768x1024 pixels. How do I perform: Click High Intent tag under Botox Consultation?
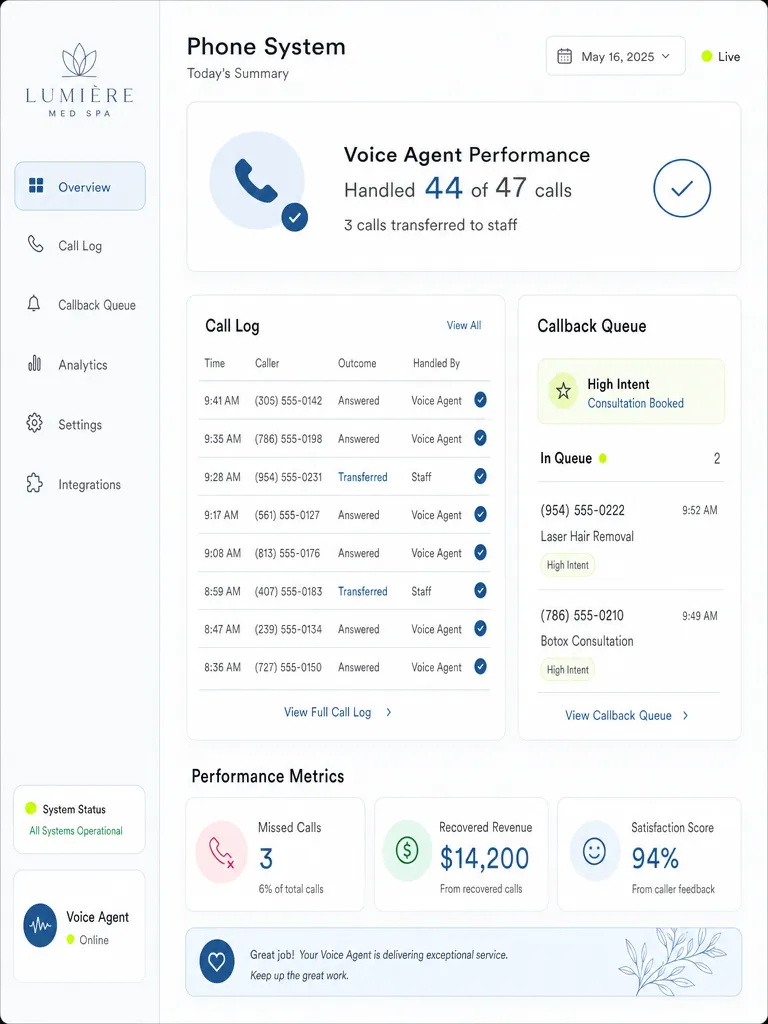pos(568,669)
